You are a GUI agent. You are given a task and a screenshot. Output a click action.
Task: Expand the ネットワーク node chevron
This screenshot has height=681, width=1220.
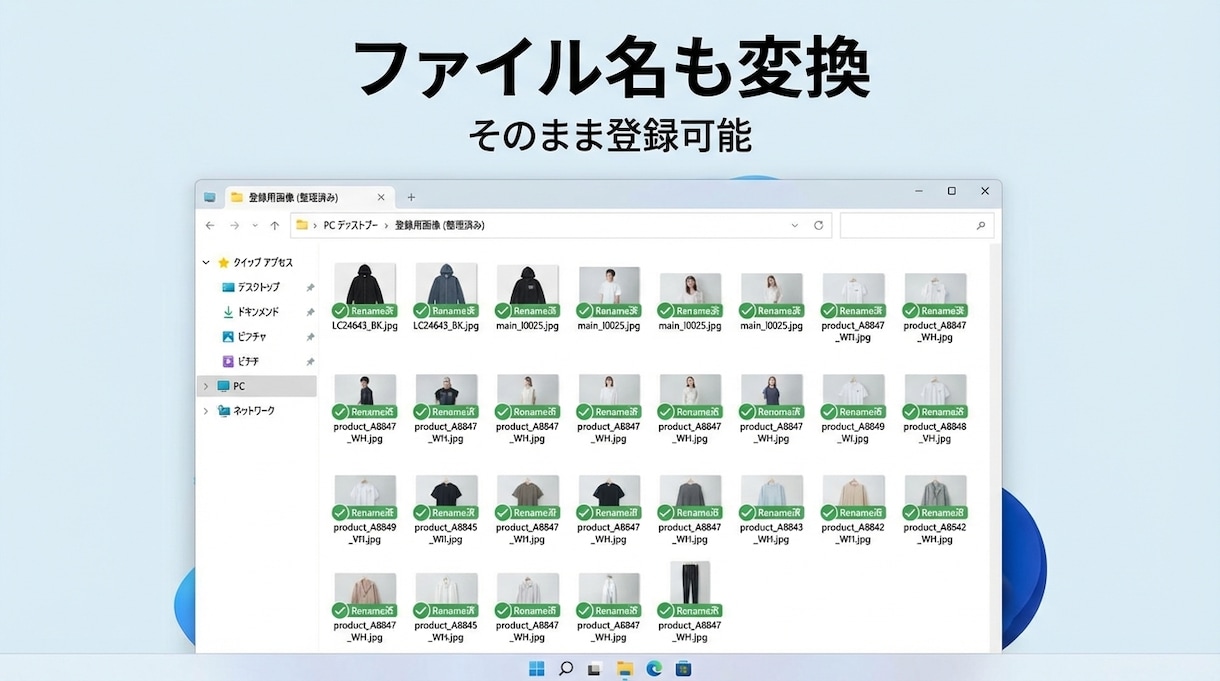[x=206, y=410]
